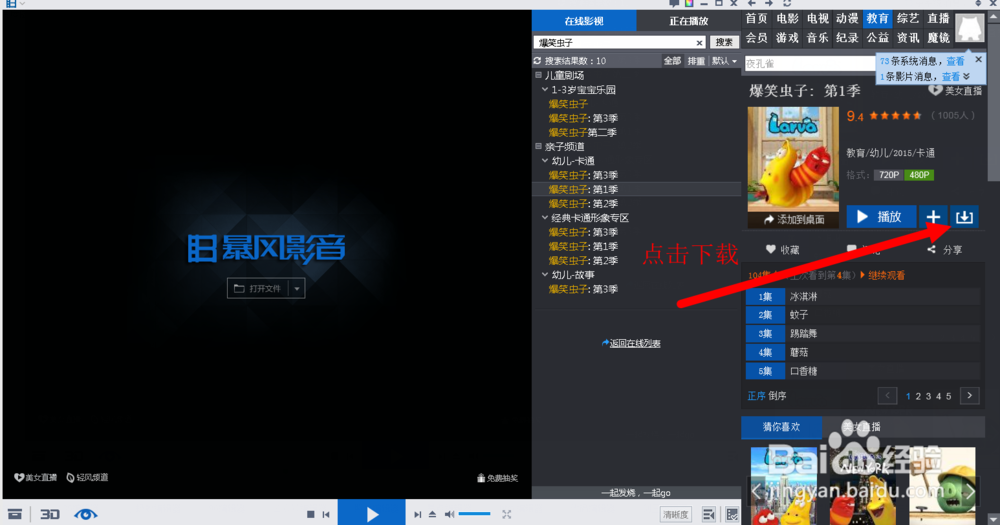Open the user avatar icon at top right
The width and height of the screenshot is (1000, 525).
[969, 28]
